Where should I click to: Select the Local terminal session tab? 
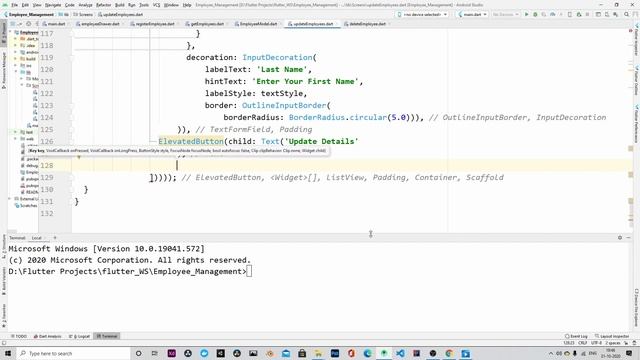(37, 238)
